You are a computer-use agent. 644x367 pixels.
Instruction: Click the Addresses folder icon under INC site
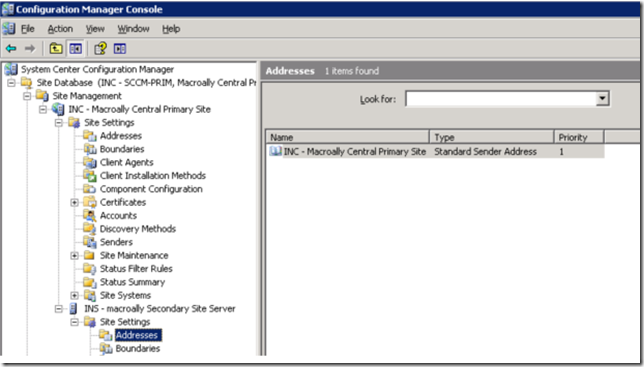(90, 135)
